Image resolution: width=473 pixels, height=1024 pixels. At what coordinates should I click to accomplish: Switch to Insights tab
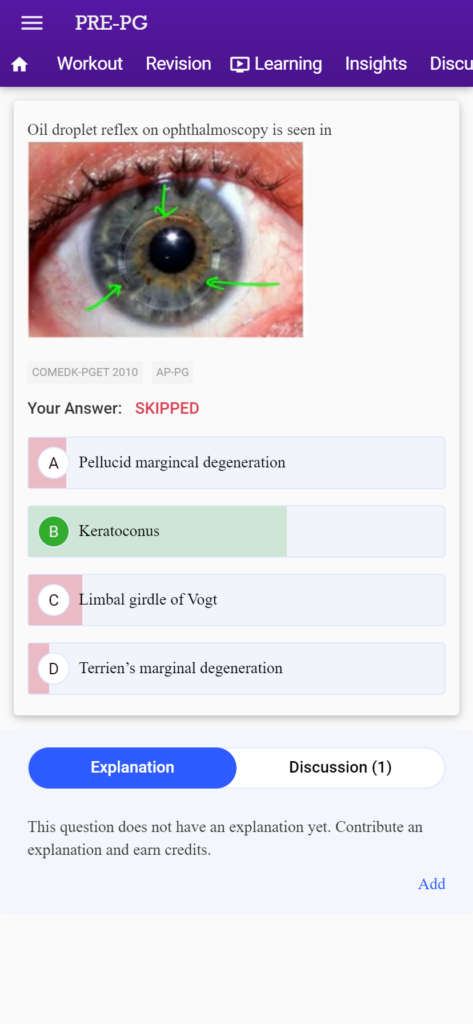376,63
